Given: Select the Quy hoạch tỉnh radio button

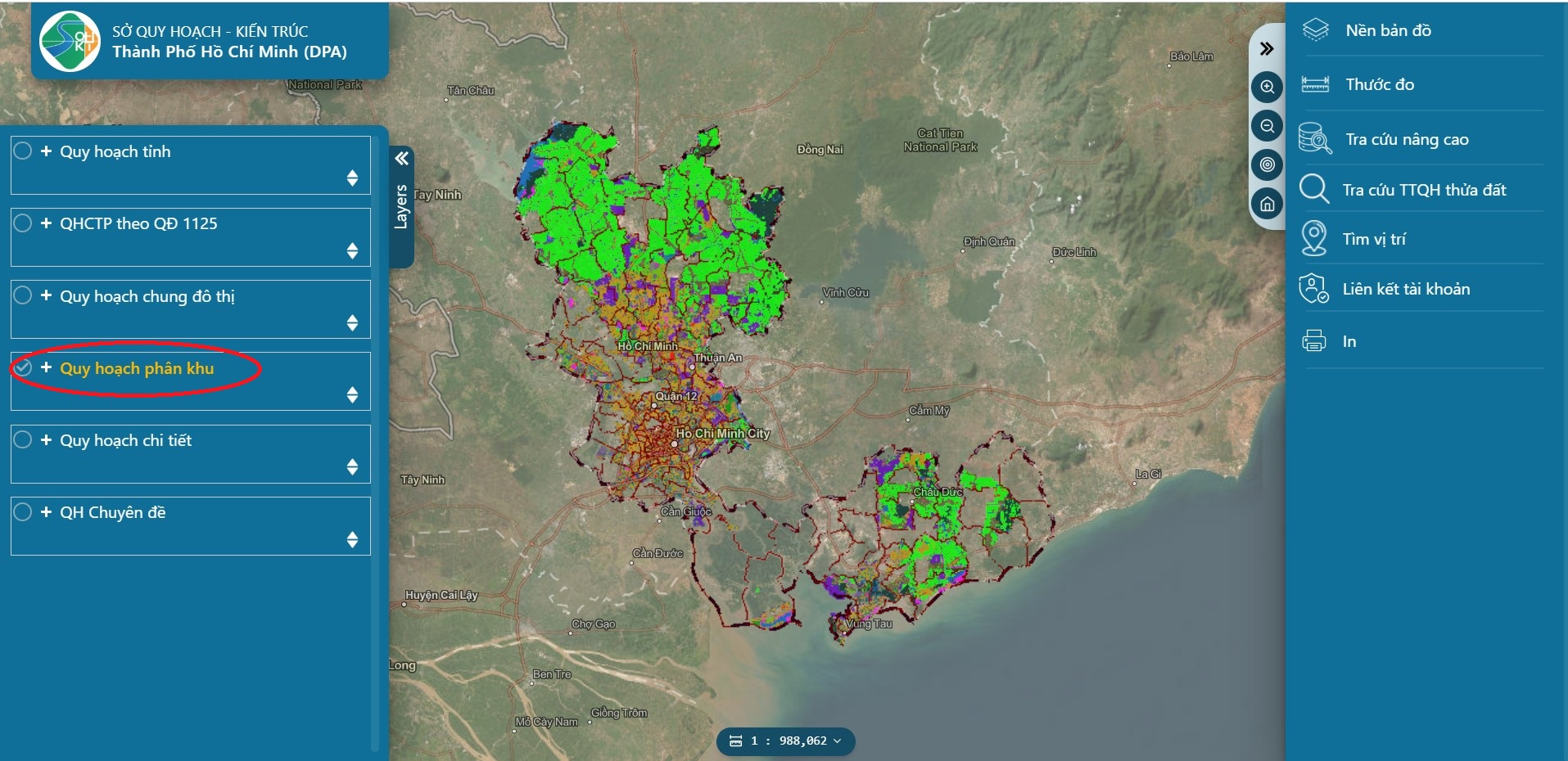Looking at the screenshot, I should (23, 151).
